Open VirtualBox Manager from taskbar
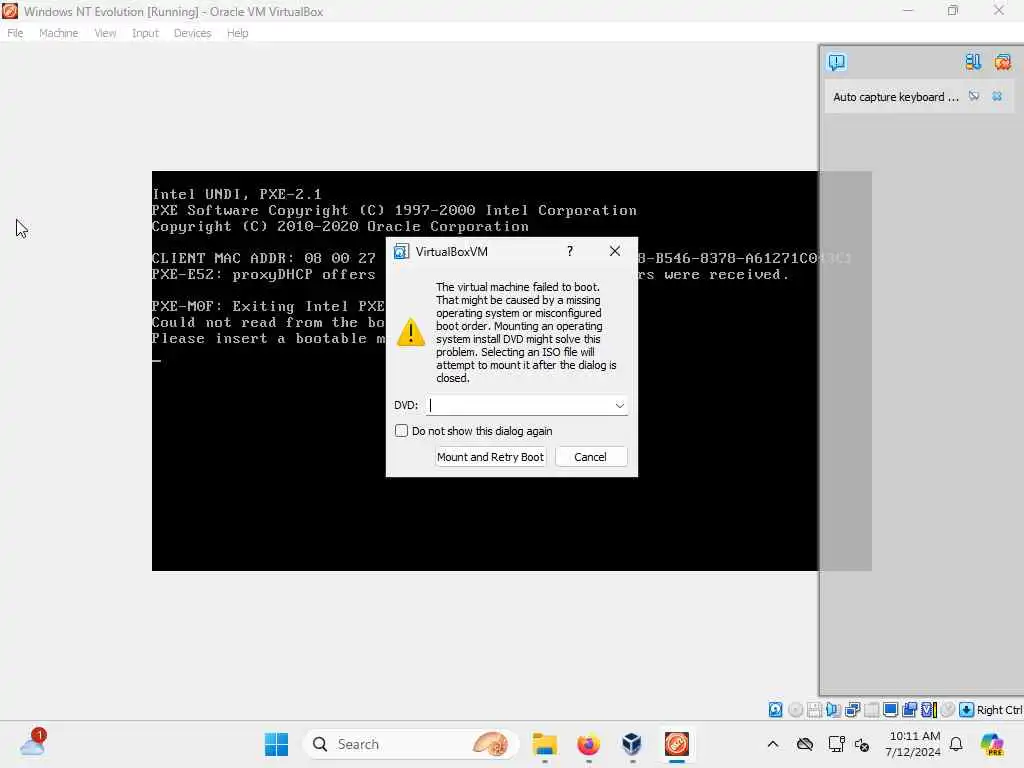 [x=632, y=744]
